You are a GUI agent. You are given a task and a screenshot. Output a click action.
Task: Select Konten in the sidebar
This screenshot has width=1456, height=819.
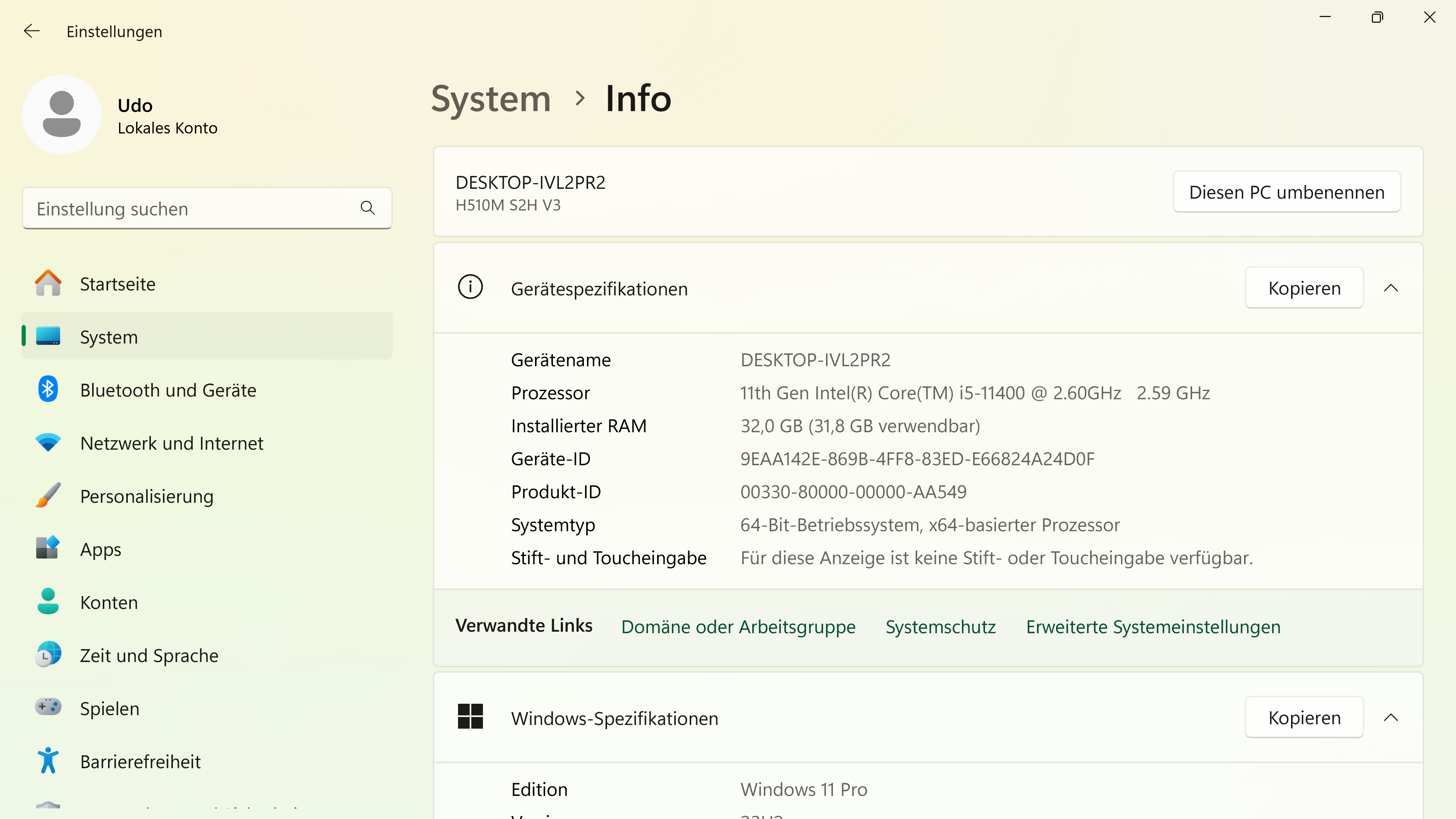pyautogui.click(x=207, y=602)
